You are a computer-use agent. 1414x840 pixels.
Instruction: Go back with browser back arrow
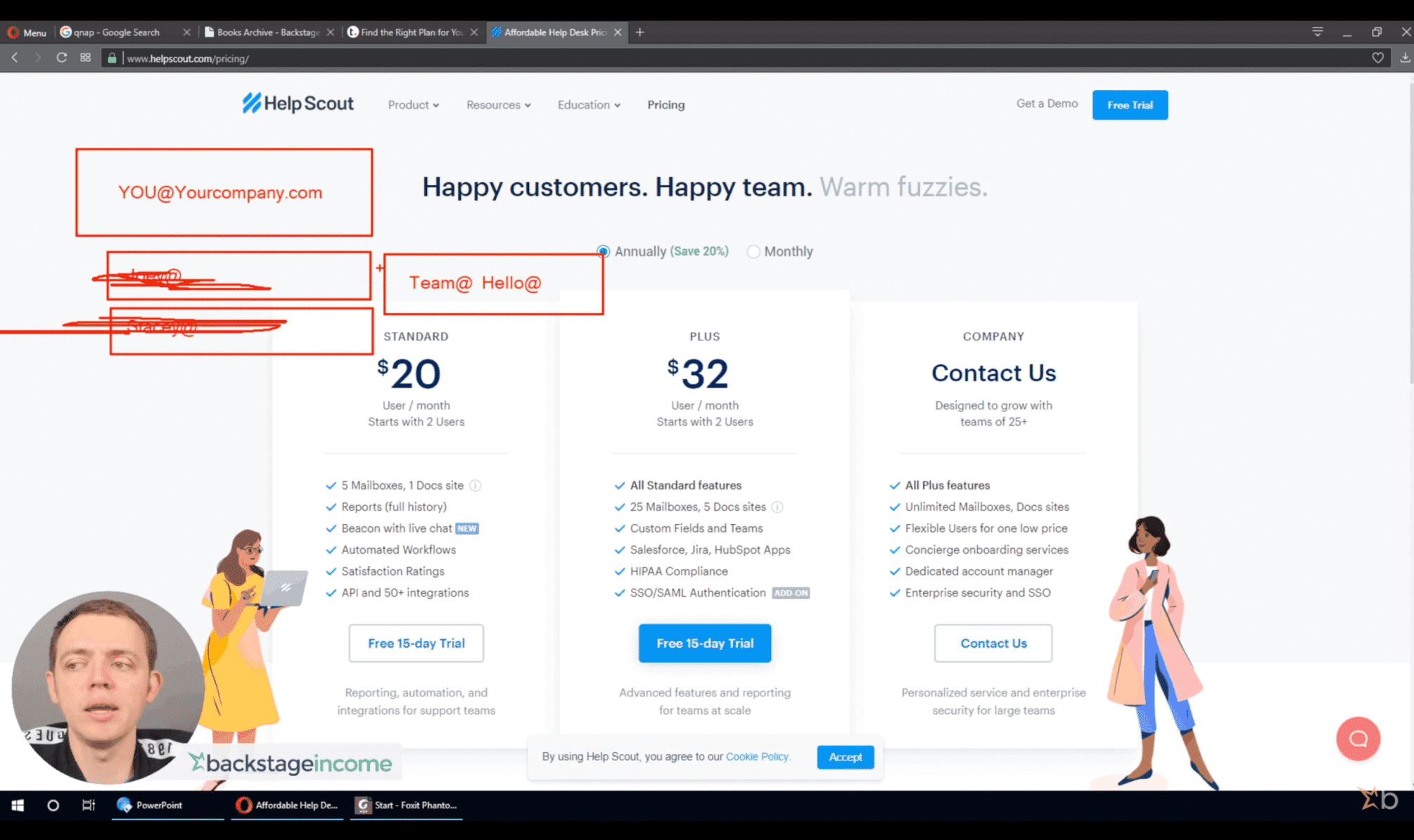tap(15, 58)
